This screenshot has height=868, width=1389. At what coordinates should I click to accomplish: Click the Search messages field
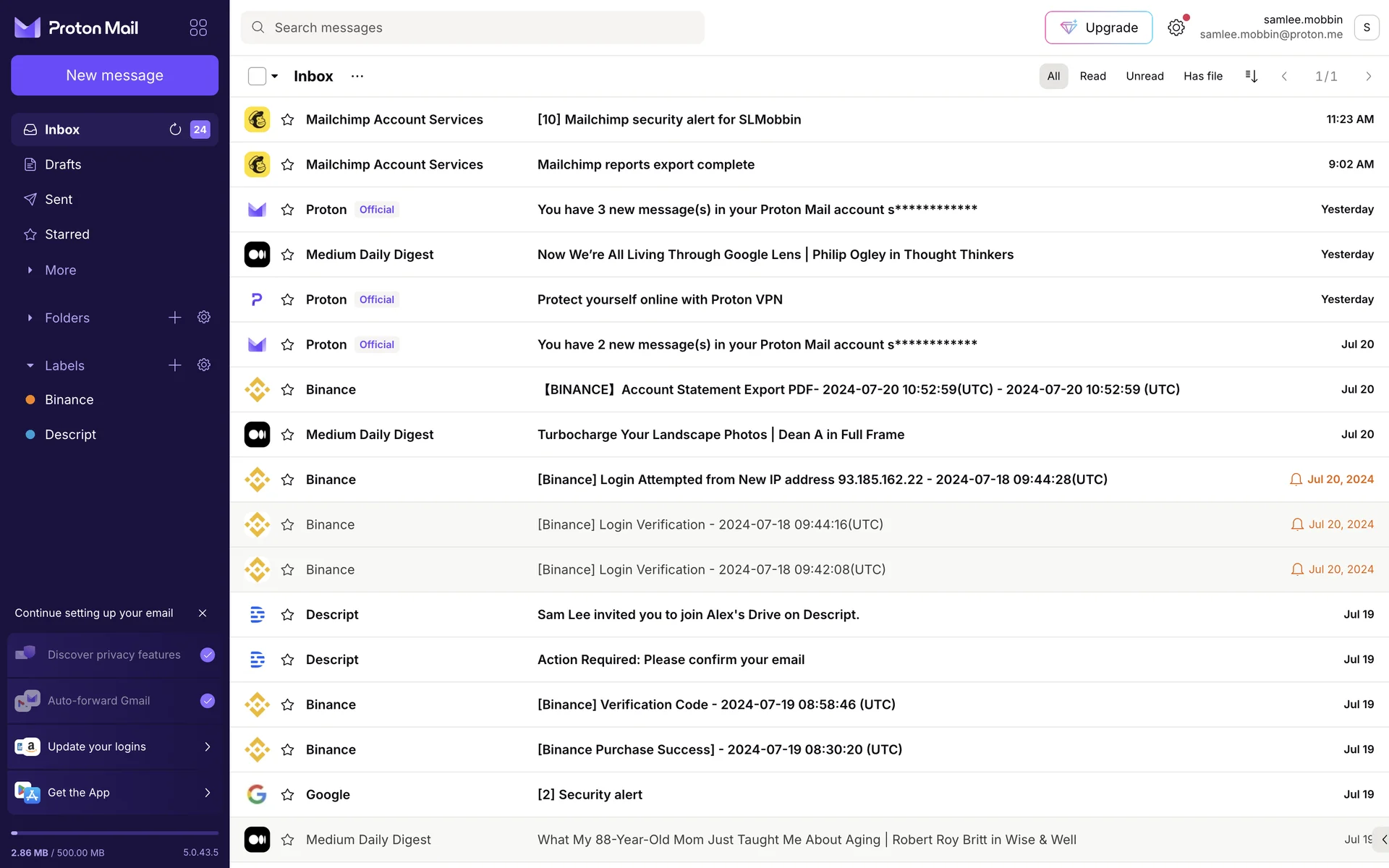477,27
